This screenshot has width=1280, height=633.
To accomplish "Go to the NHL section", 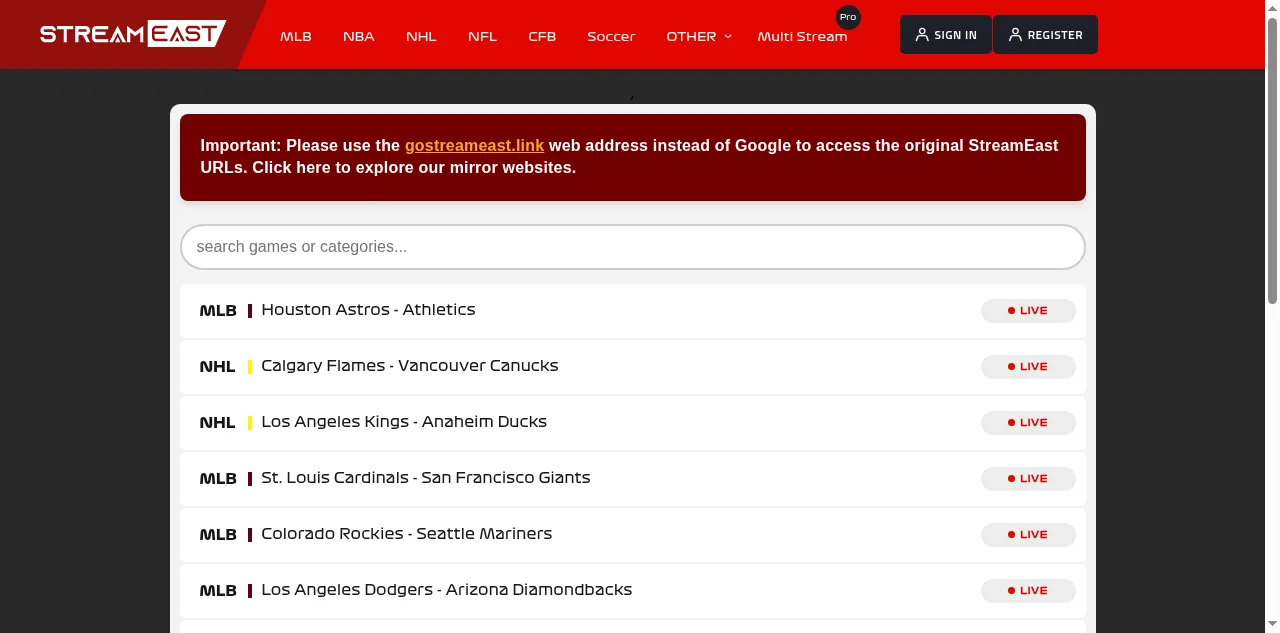I will point(421,36).
